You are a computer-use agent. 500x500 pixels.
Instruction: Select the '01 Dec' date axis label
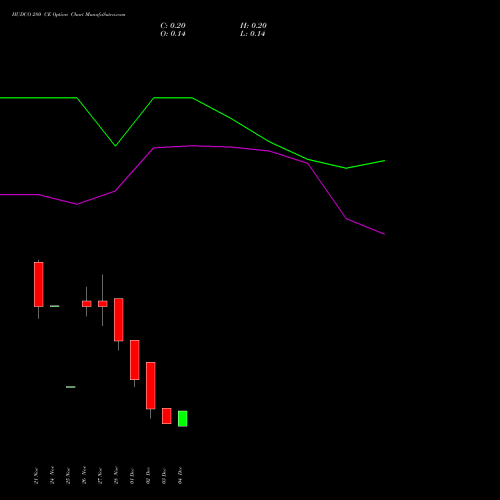coord(132,476)
